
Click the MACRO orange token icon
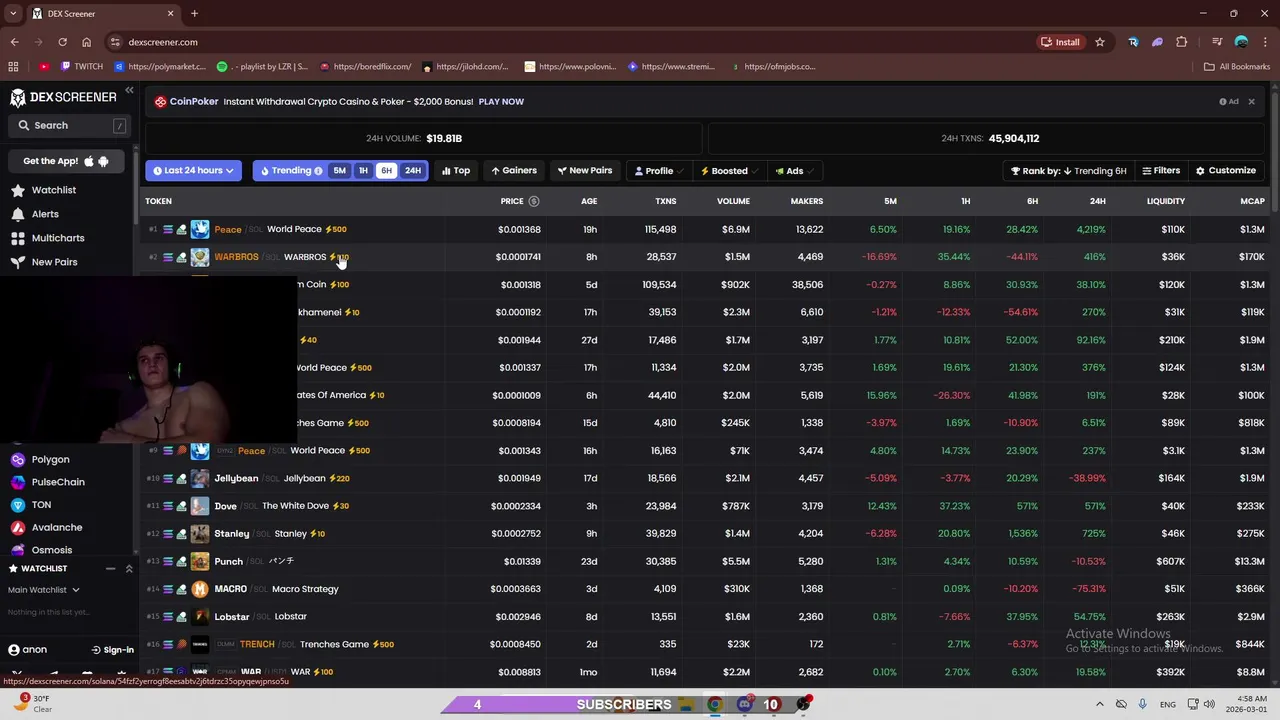(x=200, y=589)
